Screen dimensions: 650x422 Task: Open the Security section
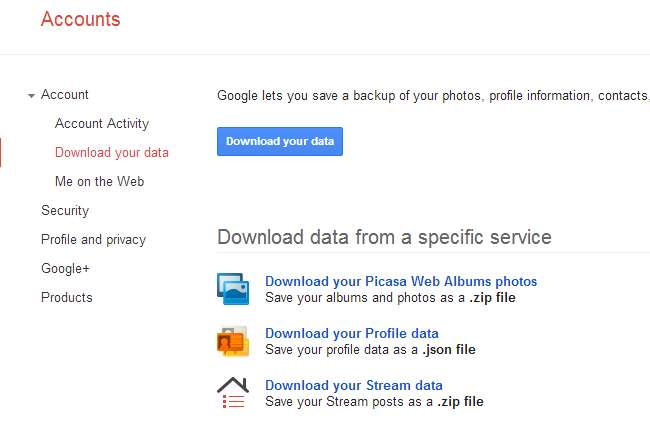click(65, 211)
